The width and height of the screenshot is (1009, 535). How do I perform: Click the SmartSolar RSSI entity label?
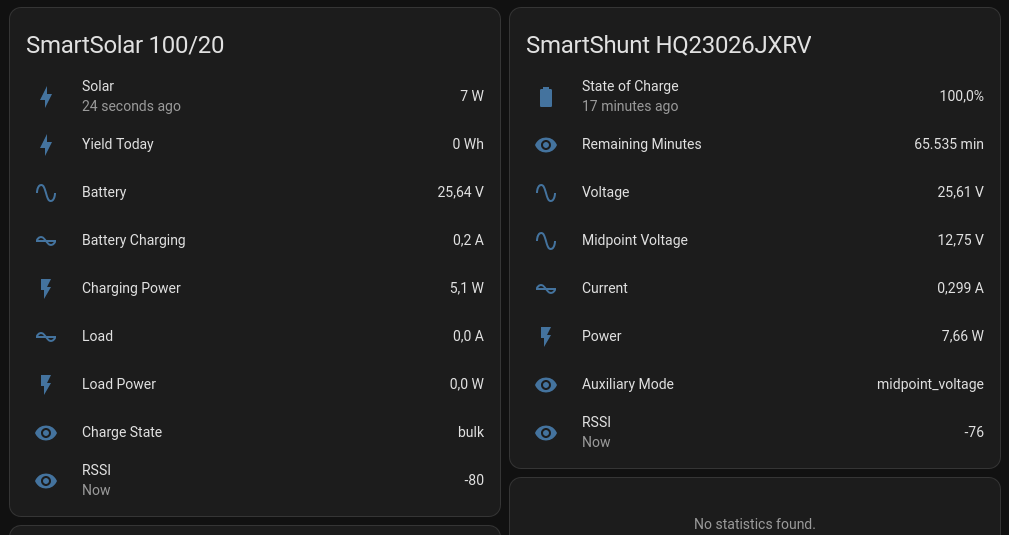(97, 470)
